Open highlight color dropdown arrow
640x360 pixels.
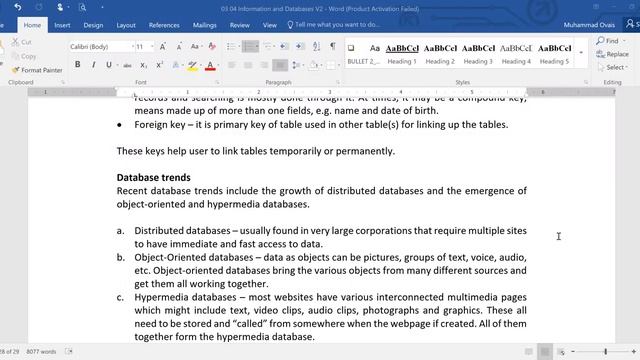click(x=200, y=65)
